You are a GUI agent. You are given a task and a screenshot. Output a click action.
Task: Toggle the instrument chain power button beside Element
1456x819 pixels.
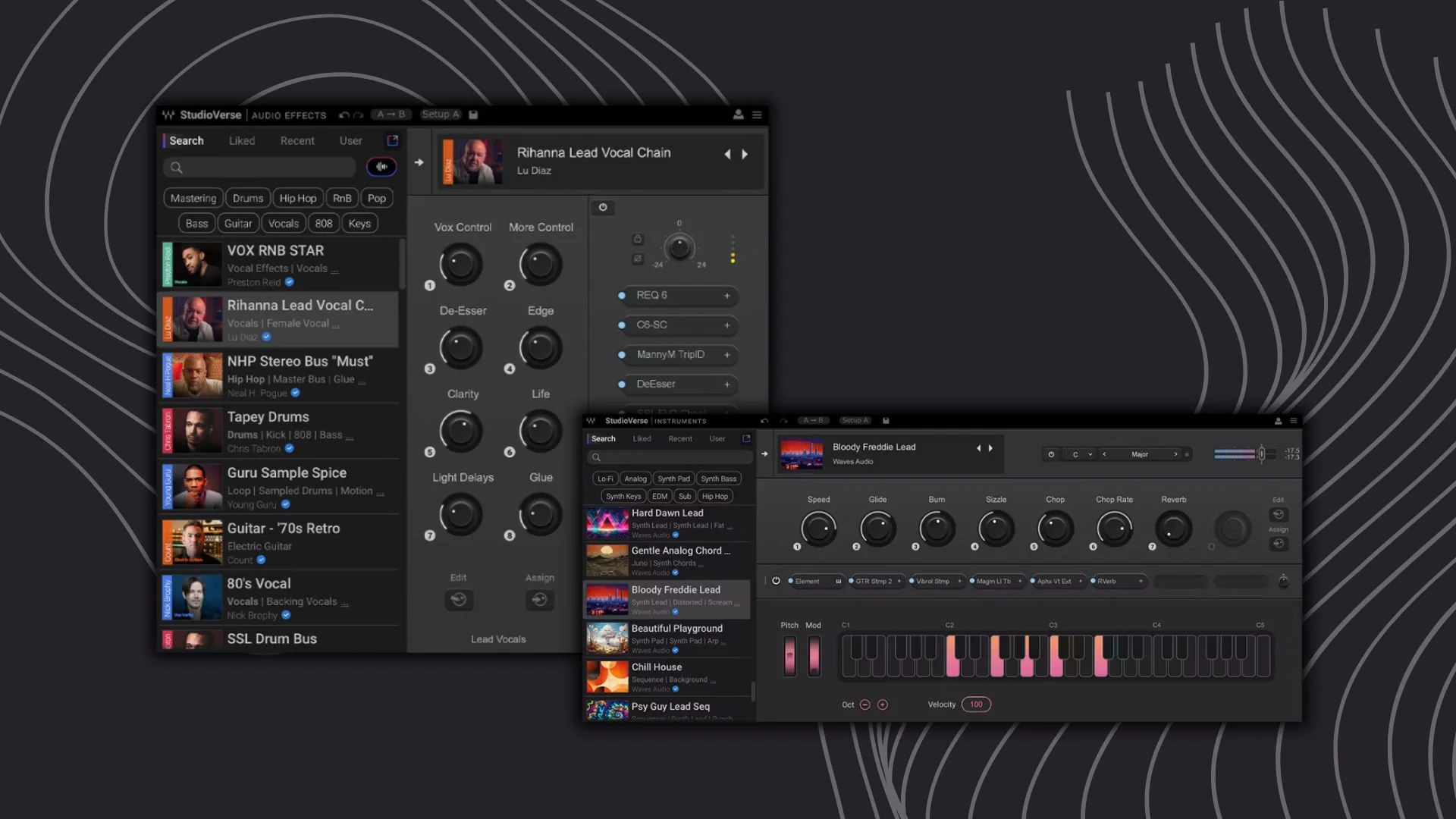pyautogui.click(x=776, y=581)
